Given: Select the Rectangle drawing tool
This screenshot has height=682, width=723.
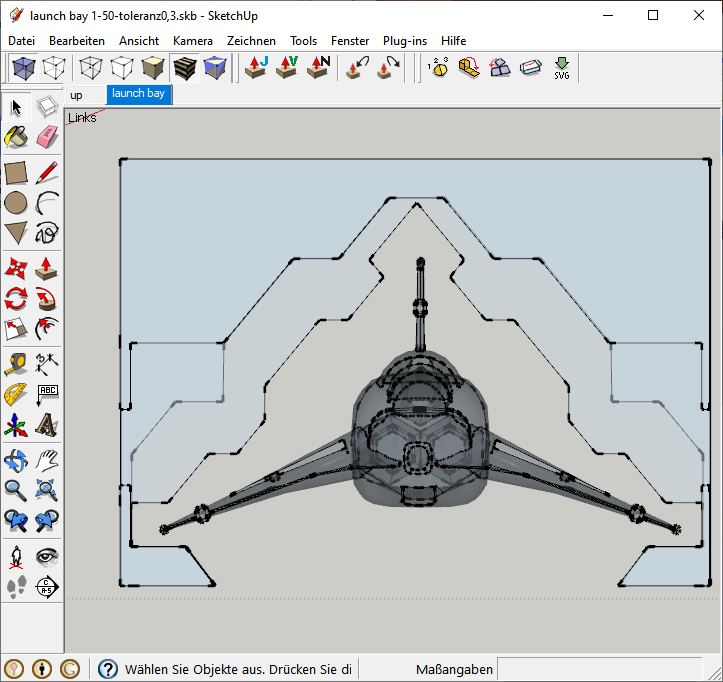Looking at the screenshot, I should point(16,173).
